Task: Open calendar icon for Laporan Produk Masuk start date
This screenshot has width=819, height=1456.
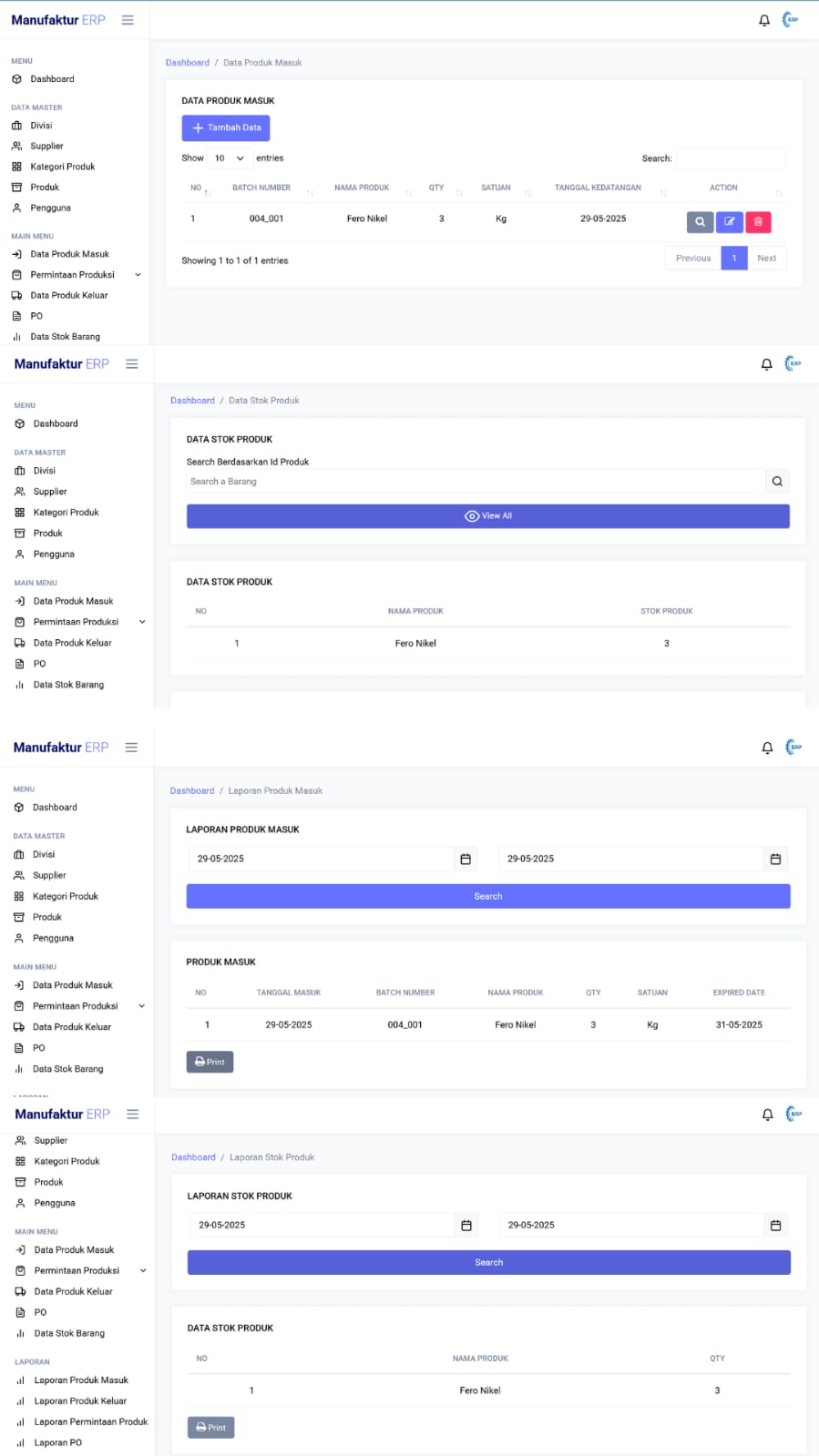Action: click(x=466, y=859)
